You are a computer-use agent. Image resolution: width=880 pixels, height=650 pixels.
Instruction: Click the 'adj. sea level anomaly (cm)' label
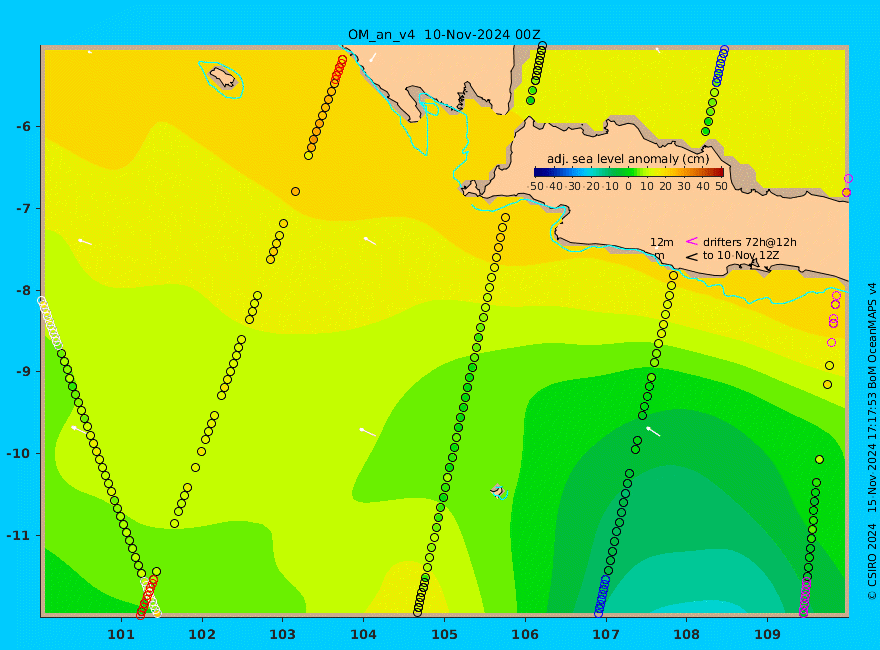click(x=627, y=159)
